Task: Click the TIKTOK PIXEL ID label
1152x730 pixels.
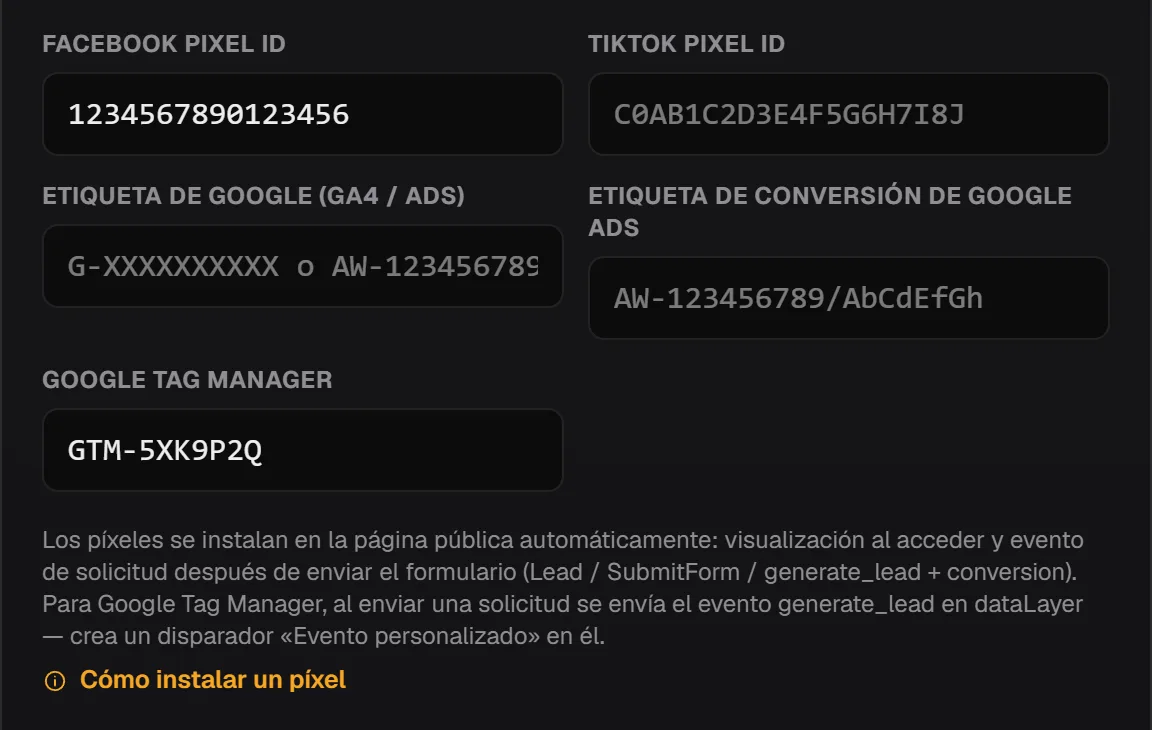Action: pyautogui.click(x=686, y=44)
